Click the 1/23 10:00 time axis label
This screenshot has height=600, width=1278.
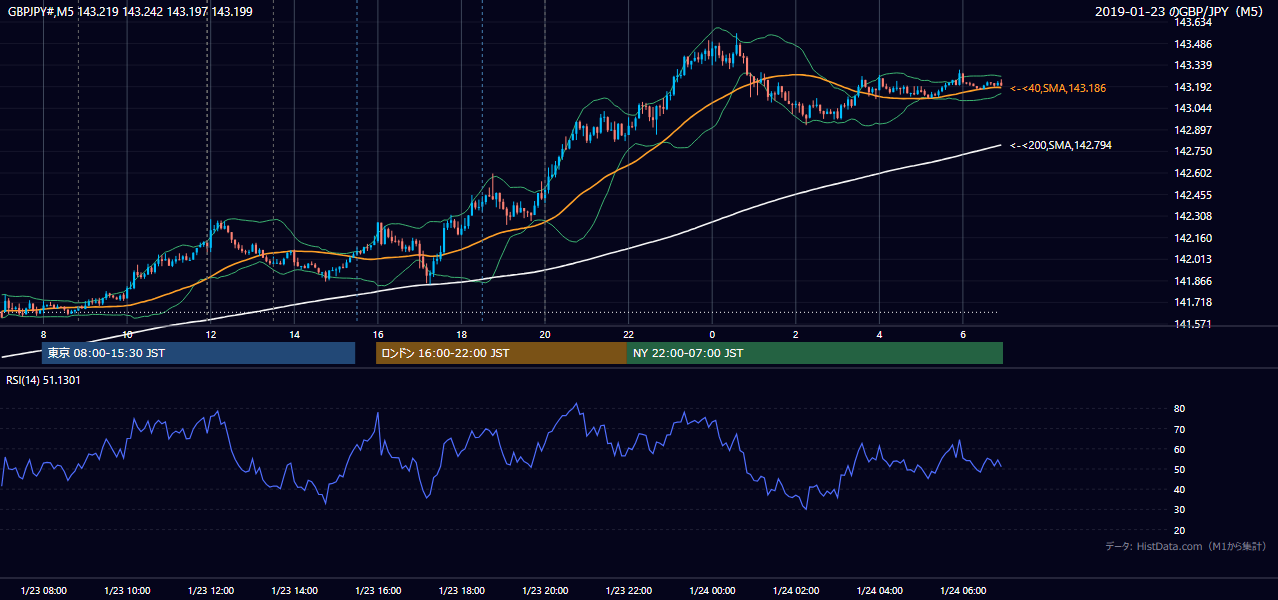[x=127, y=591]
